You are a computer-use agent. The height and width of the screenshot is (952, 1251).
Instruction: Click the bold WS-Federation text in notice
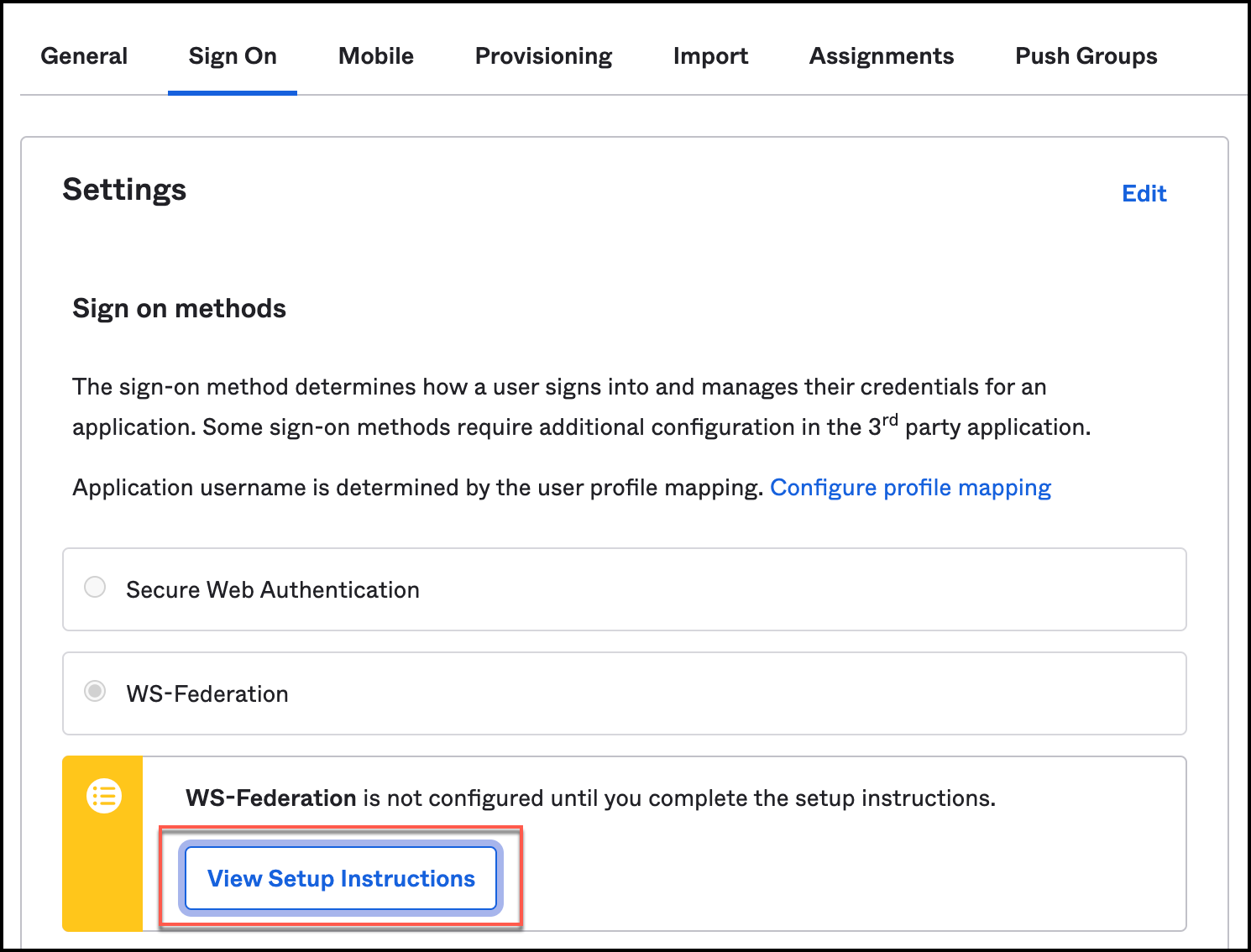coord(271,798)
